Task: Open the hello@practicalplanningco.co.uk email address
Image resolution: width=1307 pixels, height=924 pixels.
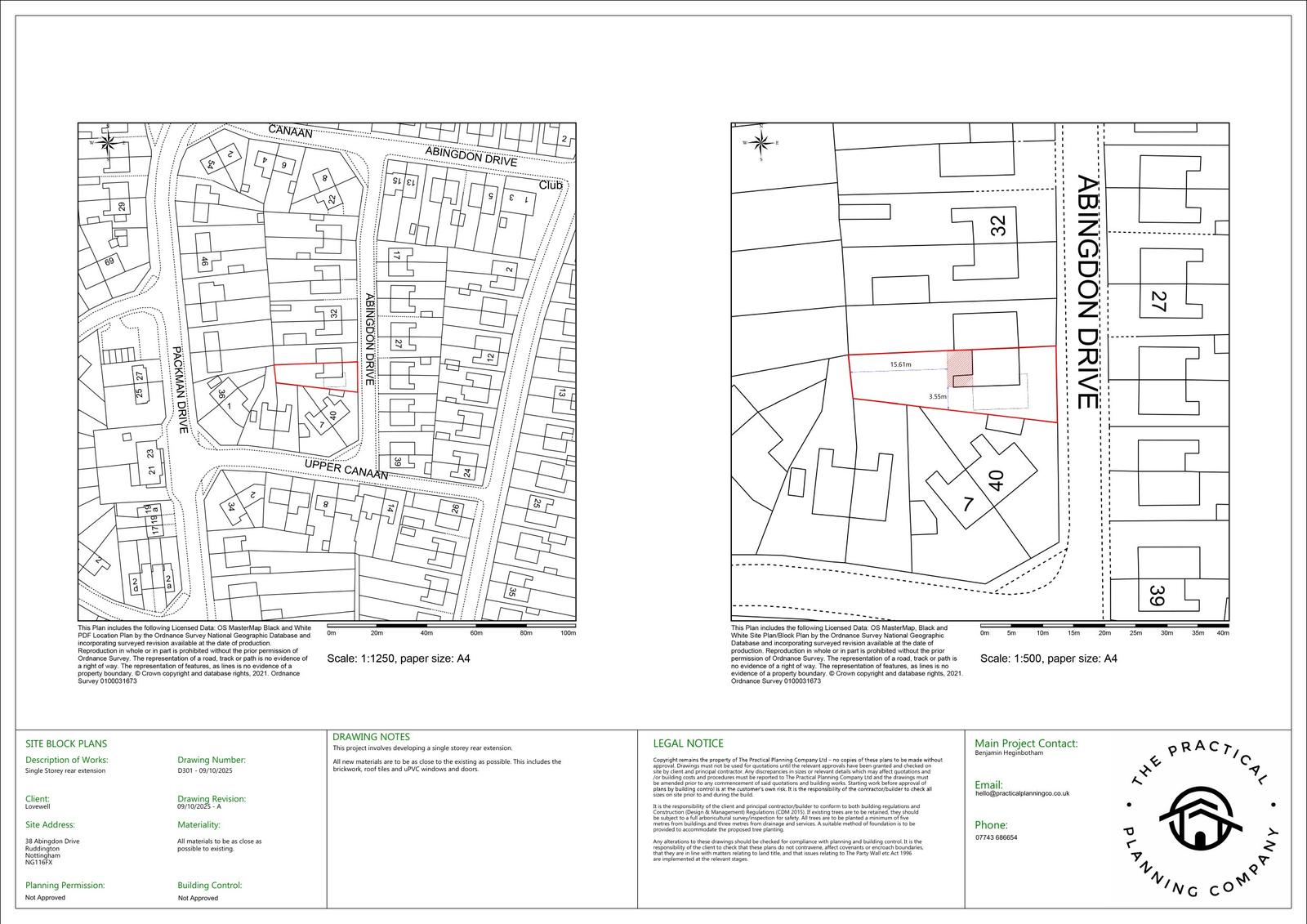Action: tap(1022, 793)
